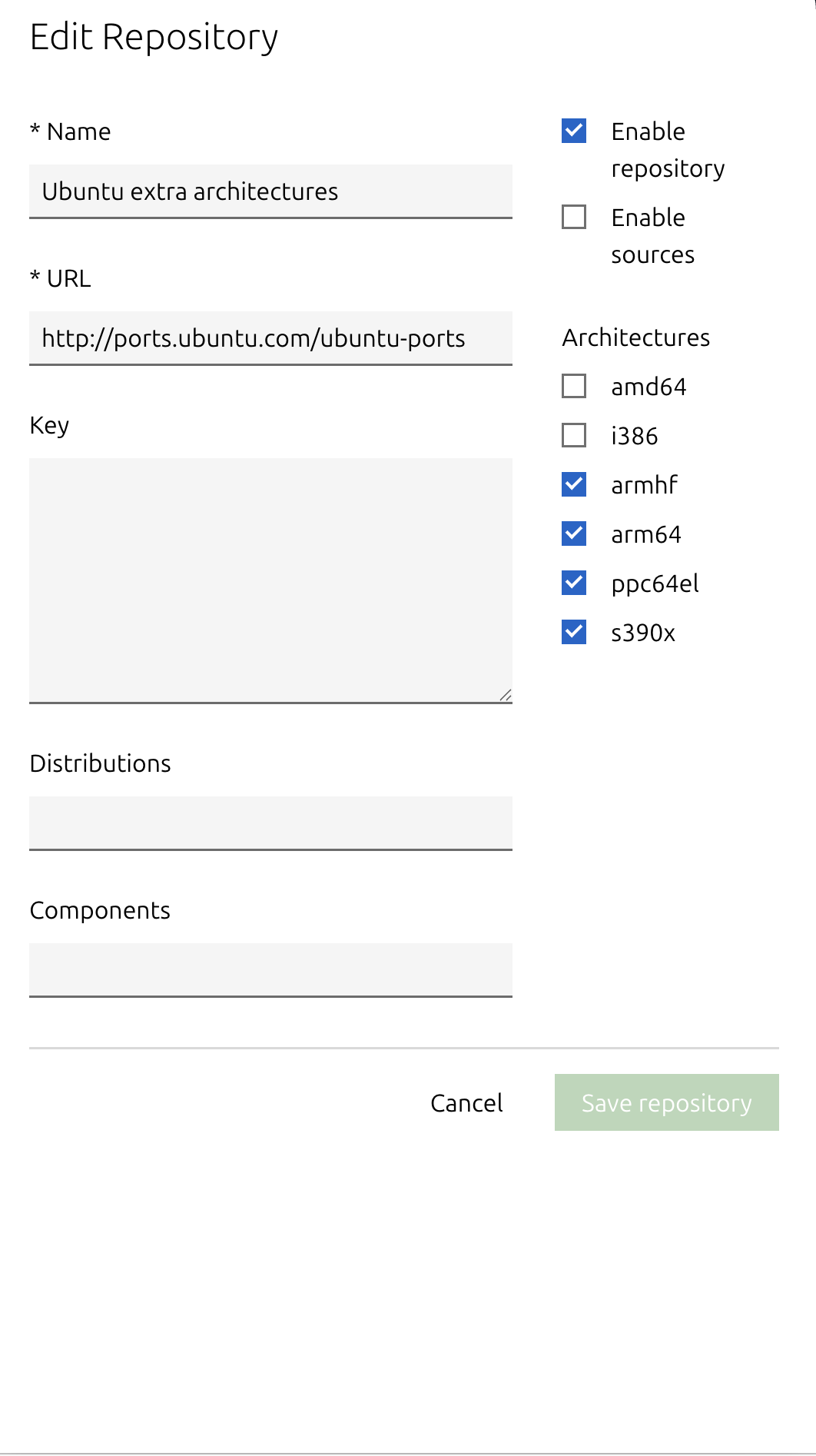Click the Architectures section heading
Viewport: 816px width, 1456px height.
pyautogui.click(x=635, y=337)
